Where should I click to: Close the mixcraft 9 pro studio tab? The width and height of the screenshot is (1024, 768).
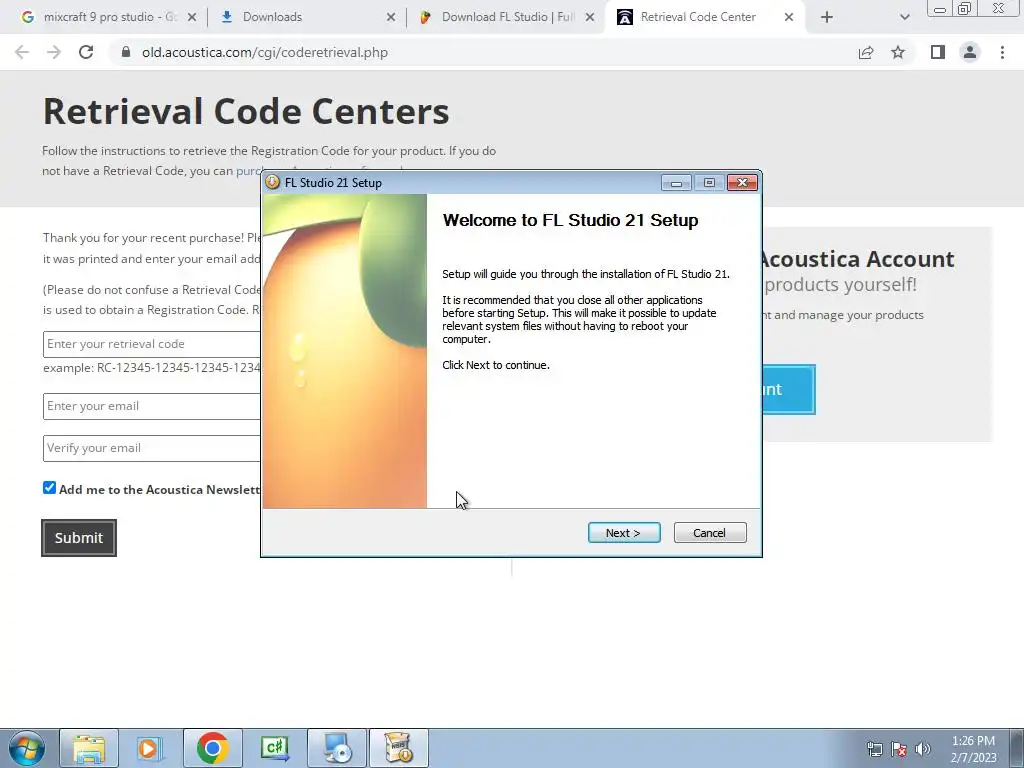[x=192, y=18]
